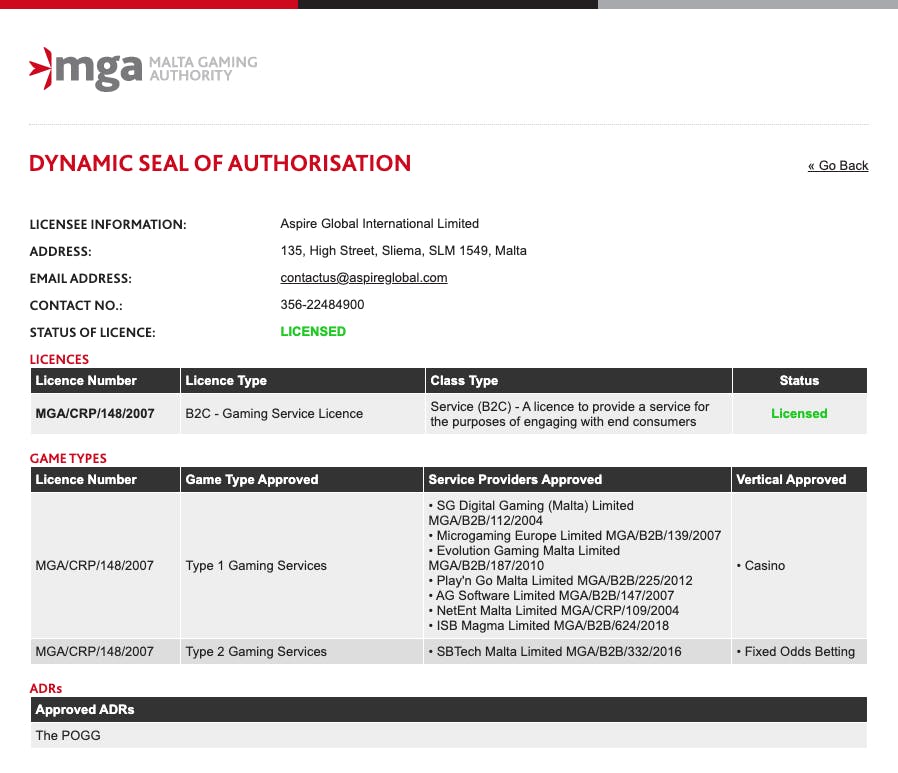Click the NetEnt Malta Limited provider entry
This screenshot has height=773, width=898.
coord(553,610)
